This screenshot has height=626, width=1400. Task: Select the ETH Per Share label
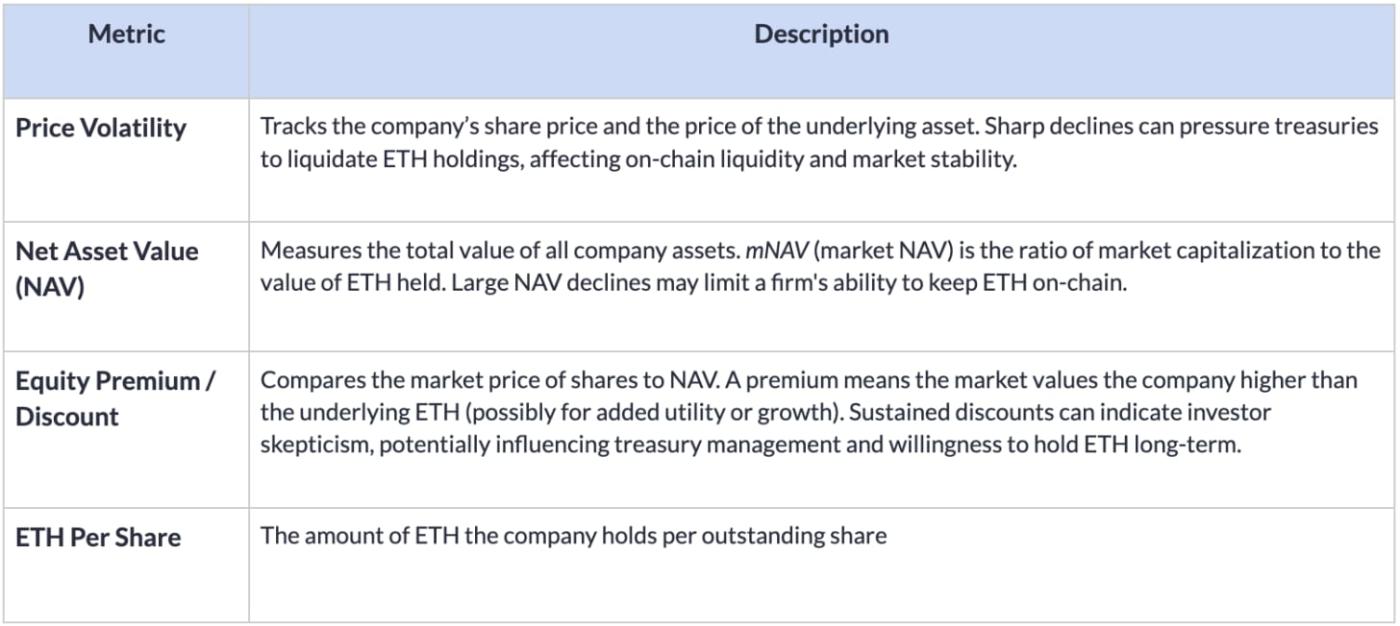pos(98,537)
